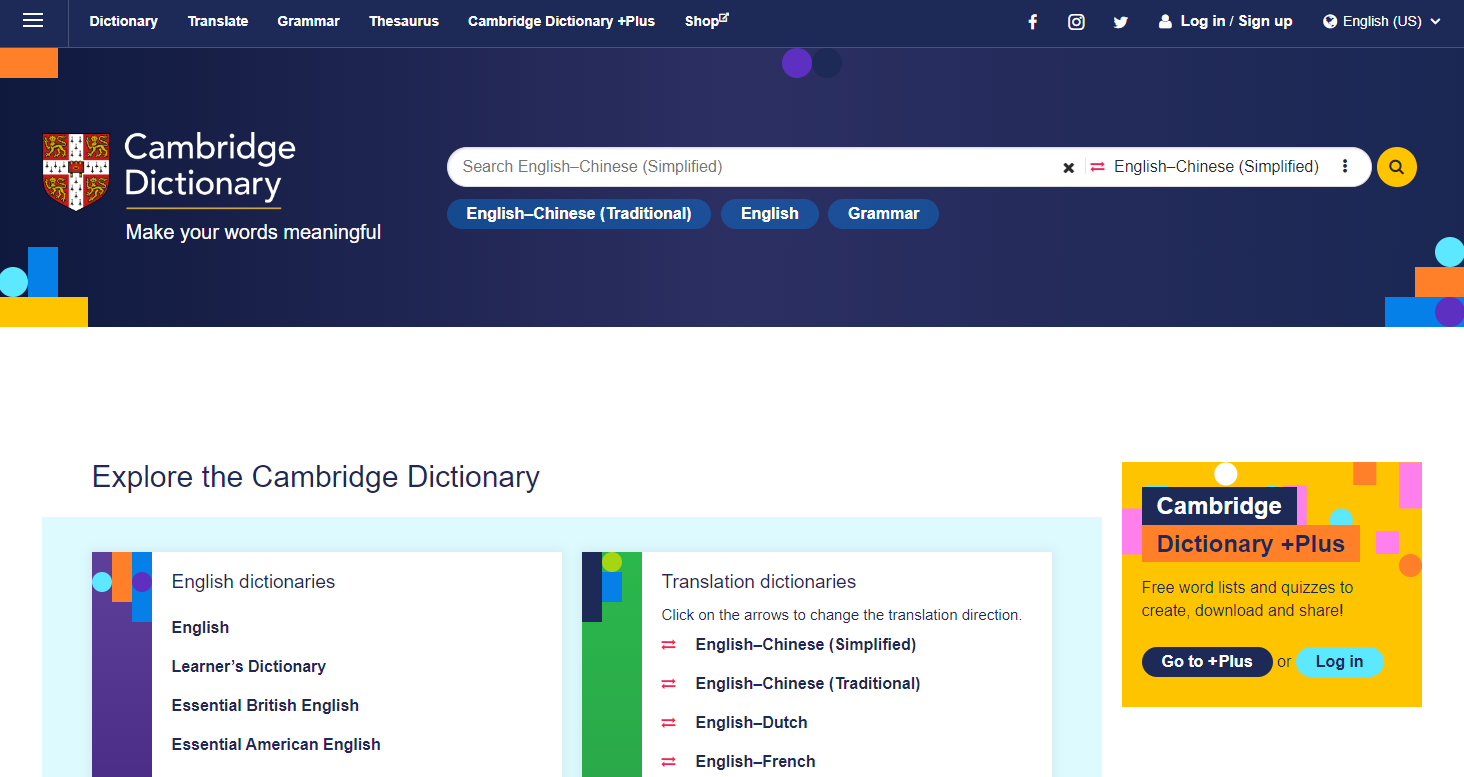Click the user profile icon beside Log in
This screenshot has width=1464, height=777.
pyautogui.click(x=1165, y=21)
